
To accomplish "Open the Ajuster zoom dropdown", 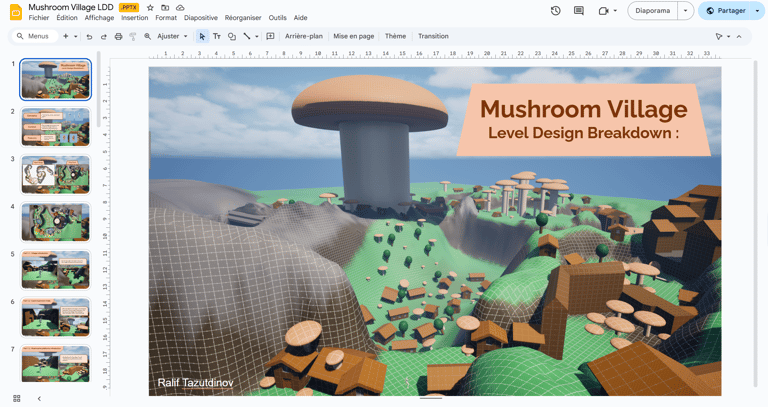I will tap(172, 36).
